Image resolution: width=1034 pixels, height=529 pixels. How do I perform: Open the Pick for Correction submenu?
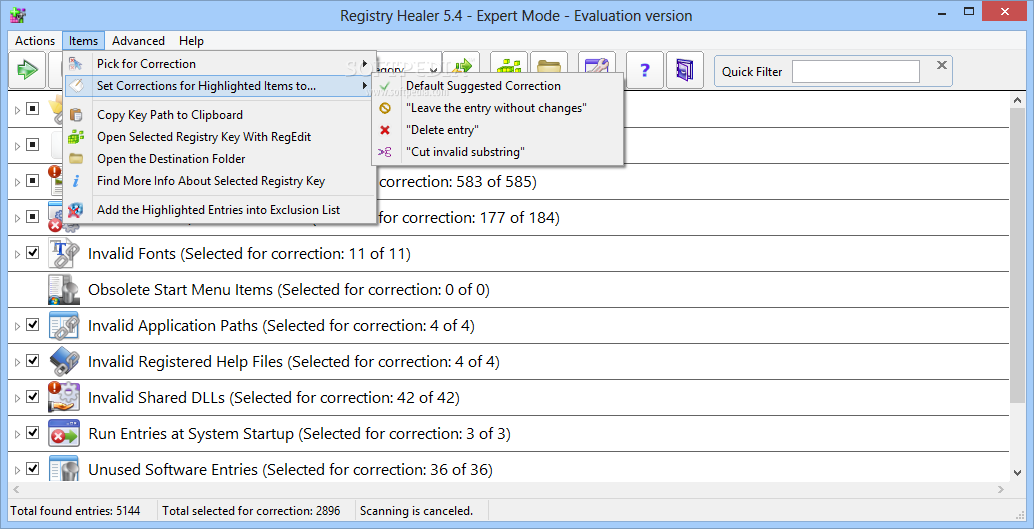pyautogui.click(x=220, y=64)
